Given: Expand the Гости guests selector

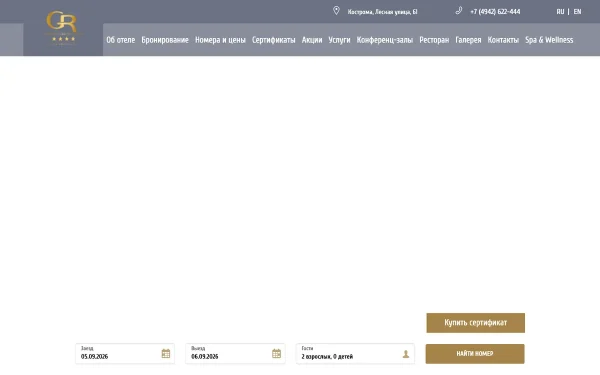Looking at the screenshot, I should (x=355, y=354).
